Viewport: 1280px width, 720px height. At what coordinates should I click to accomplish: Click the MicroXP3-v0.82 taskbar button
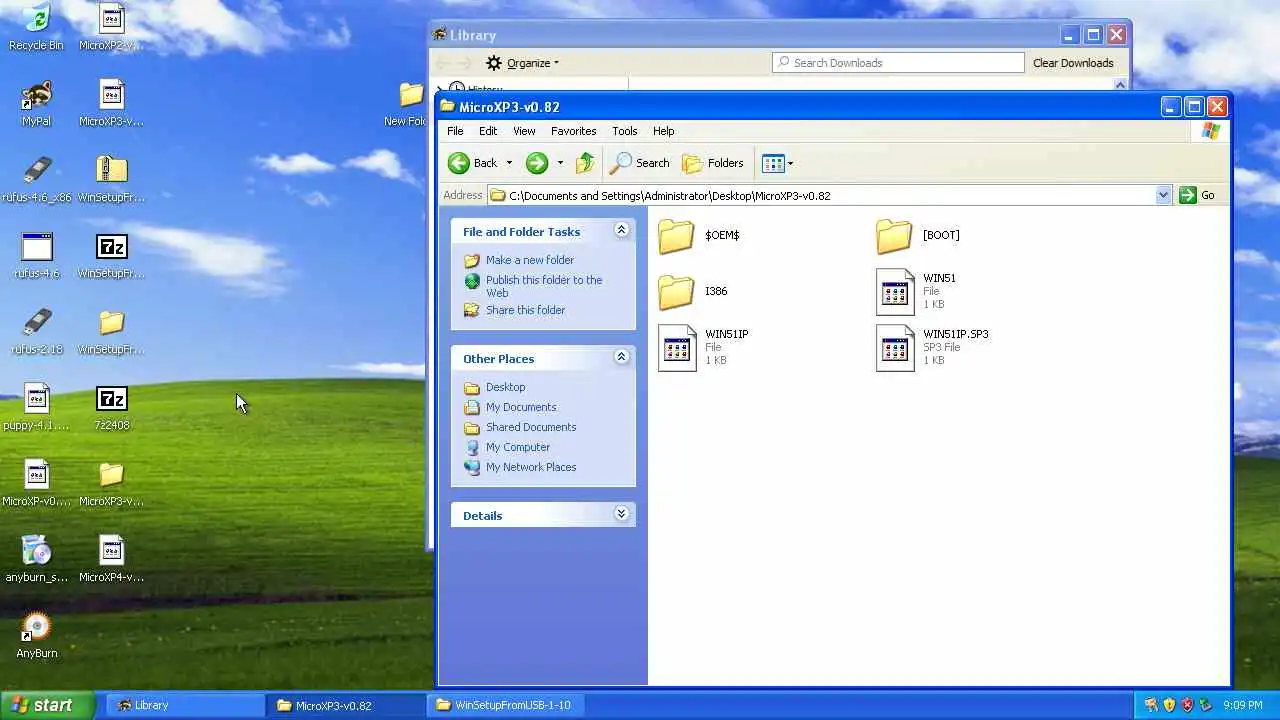pos(348,705)
